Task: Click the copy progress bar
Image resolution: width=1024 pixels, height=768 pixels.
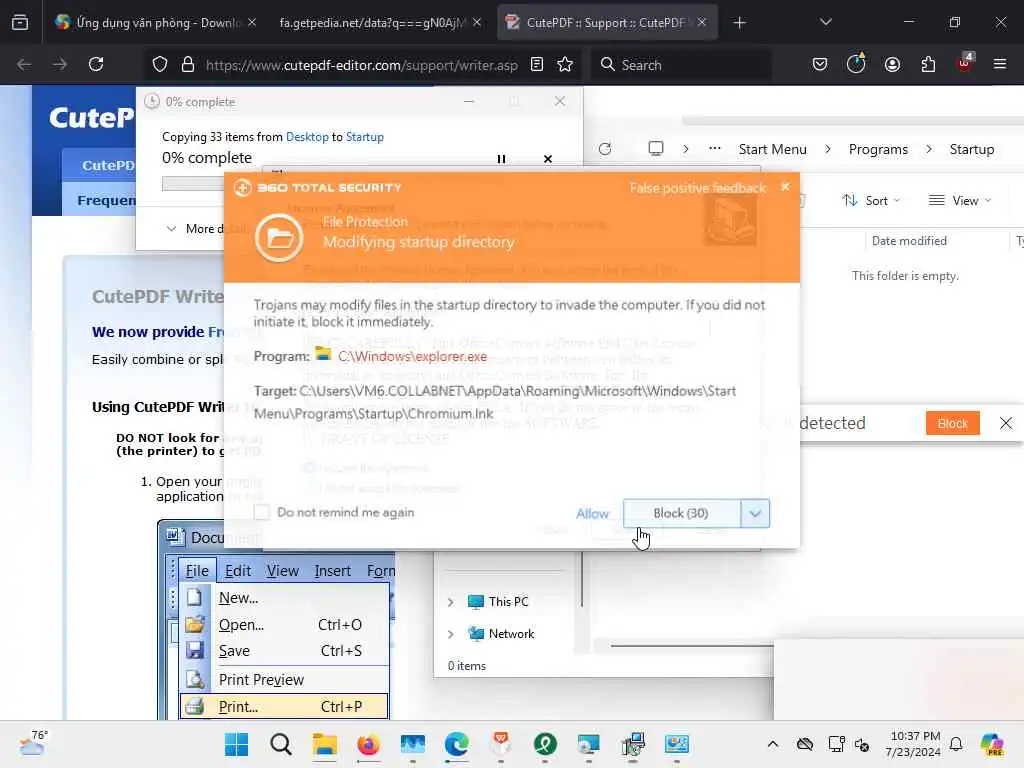Action: [x=193, y=184]
